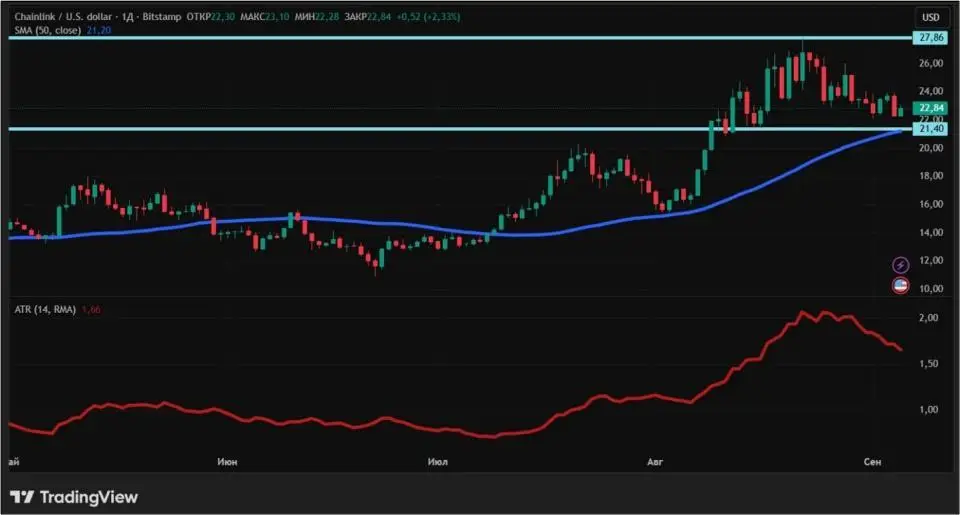Click the 26,00 level on the price scale

[930, 63]
